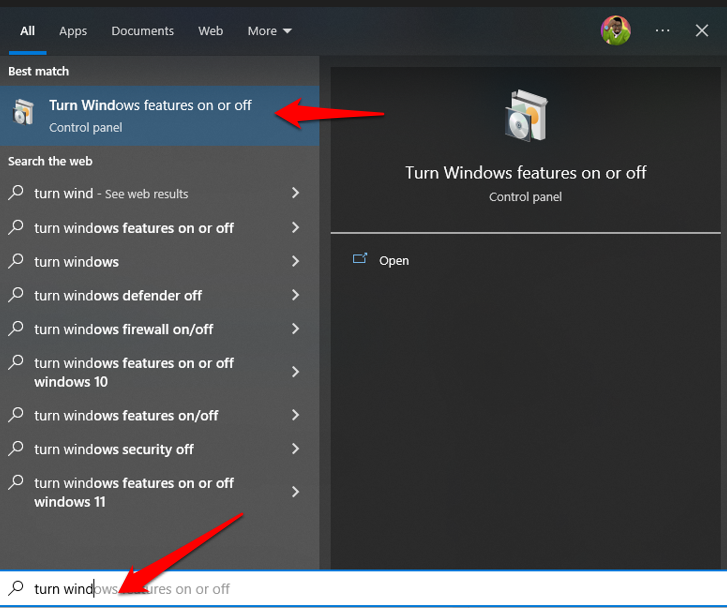Expand 'turn windows features on or off' chevron
The width and height of the screenshot is (727, 608).
tap(295, 227)
